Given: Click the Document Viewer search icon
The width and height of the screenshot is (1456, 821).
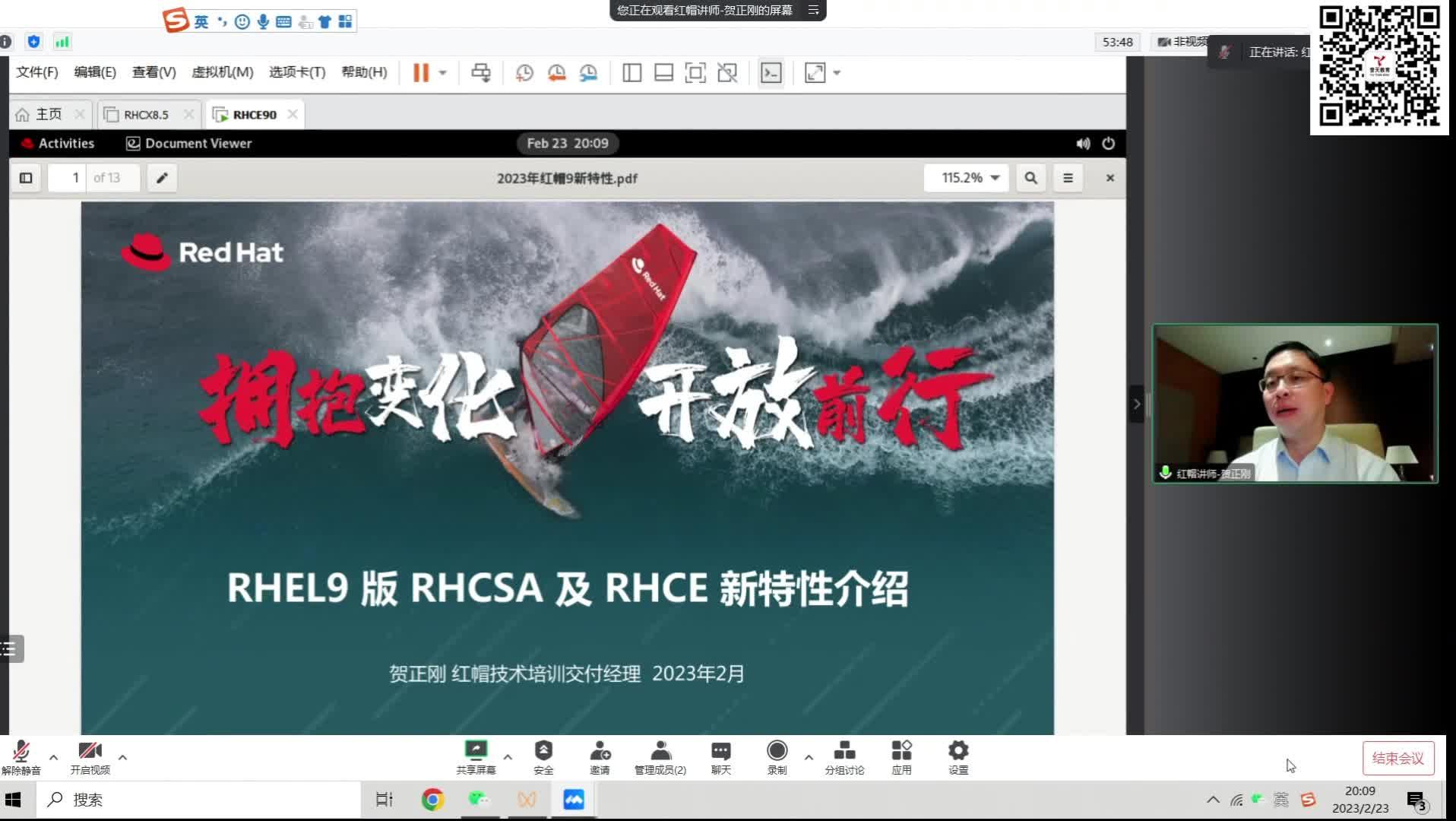Looking at the screenshot, I should click(1031, 178).
